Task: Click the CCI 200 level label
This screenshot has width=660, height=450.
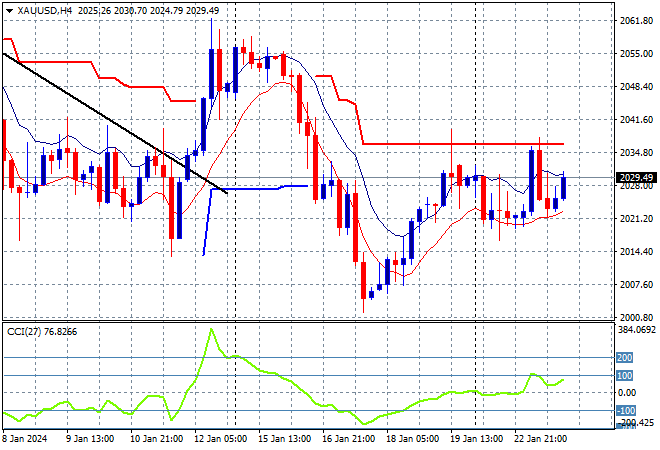Action: (625, 357)
